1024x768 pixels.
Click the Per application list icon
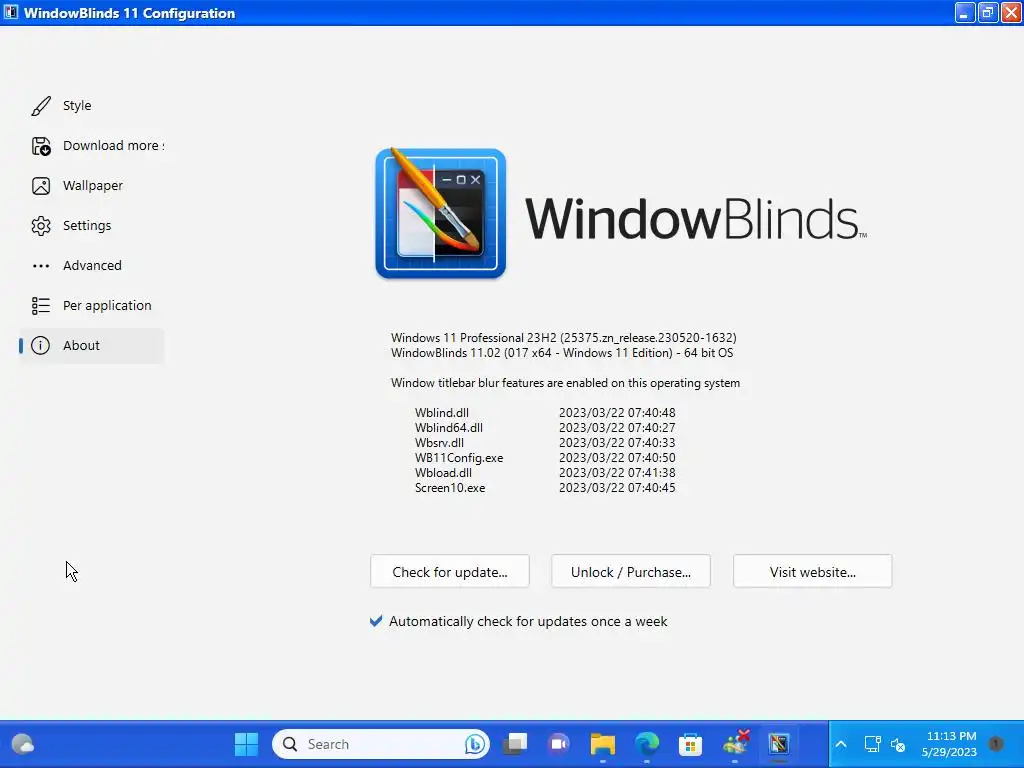pyautogui.click(x=41, y=306)
